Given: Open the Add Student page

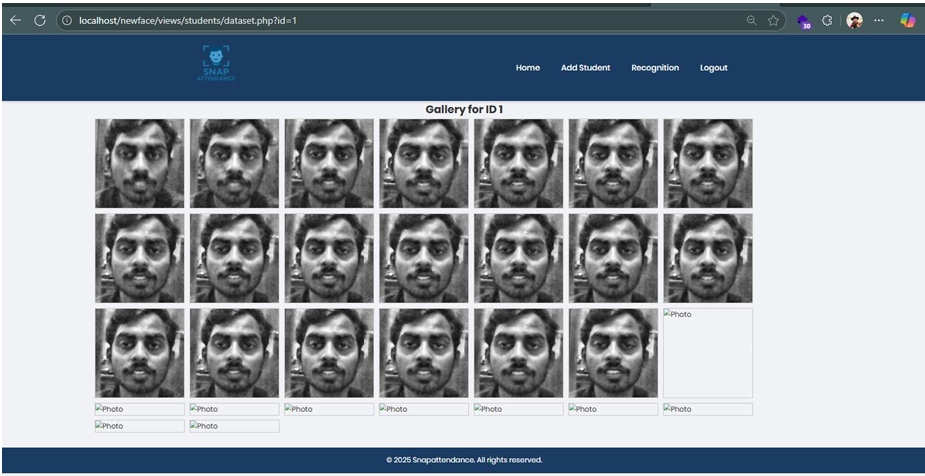Looking at the screenshot, I should click(585, 68).
